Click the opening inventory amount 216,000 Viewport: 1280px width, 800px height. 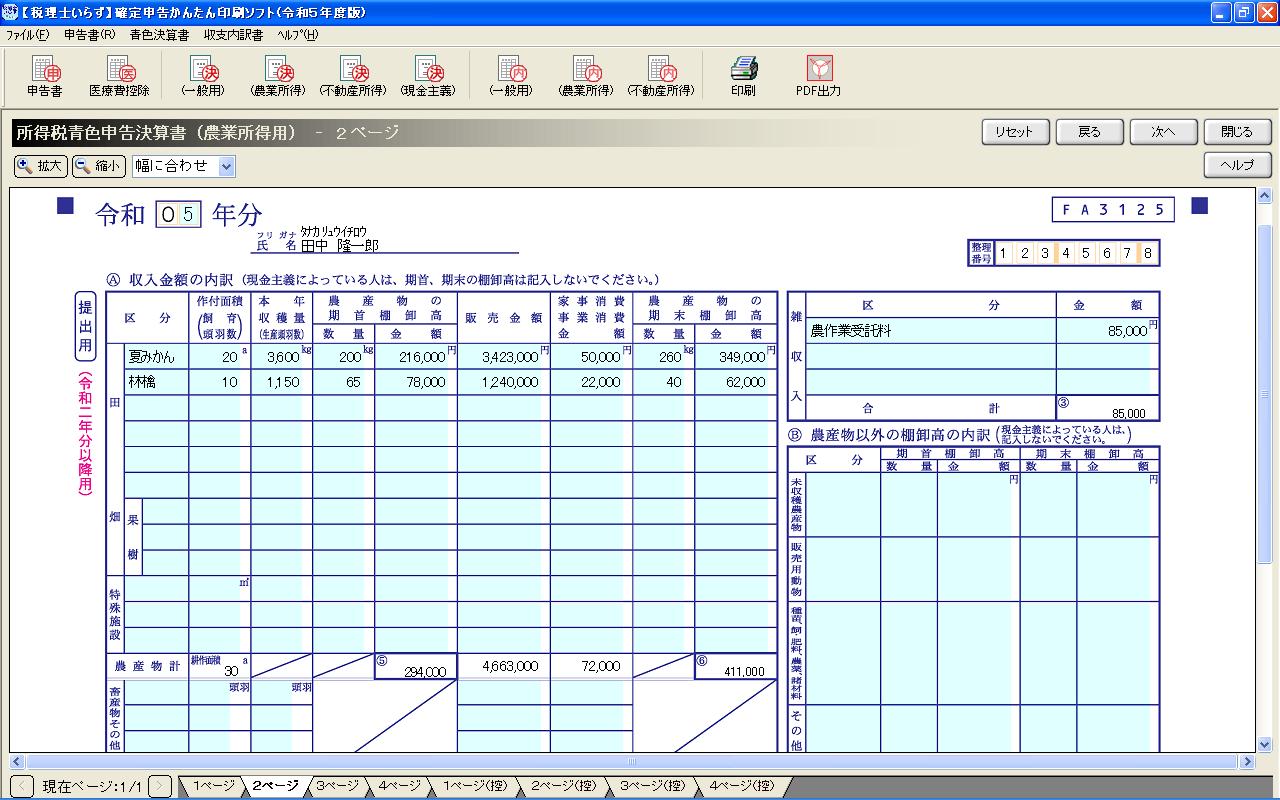(x=416, y=356)
